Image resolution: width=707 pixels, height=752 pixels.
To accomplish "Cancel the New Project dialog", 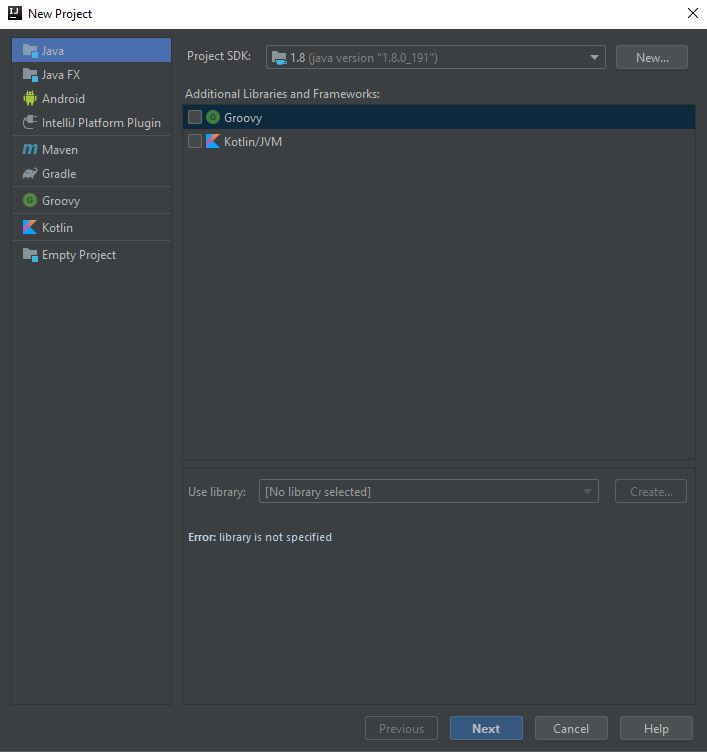I will [x=571, y=729].
